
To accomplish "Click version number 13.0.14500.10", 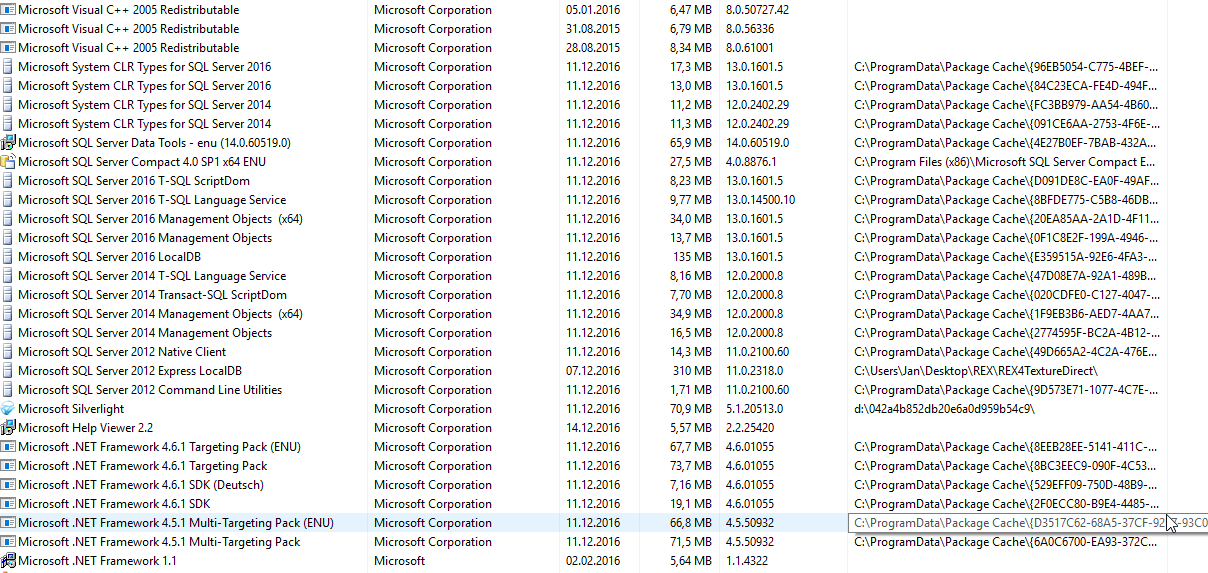I will click(x=761, y=200).
